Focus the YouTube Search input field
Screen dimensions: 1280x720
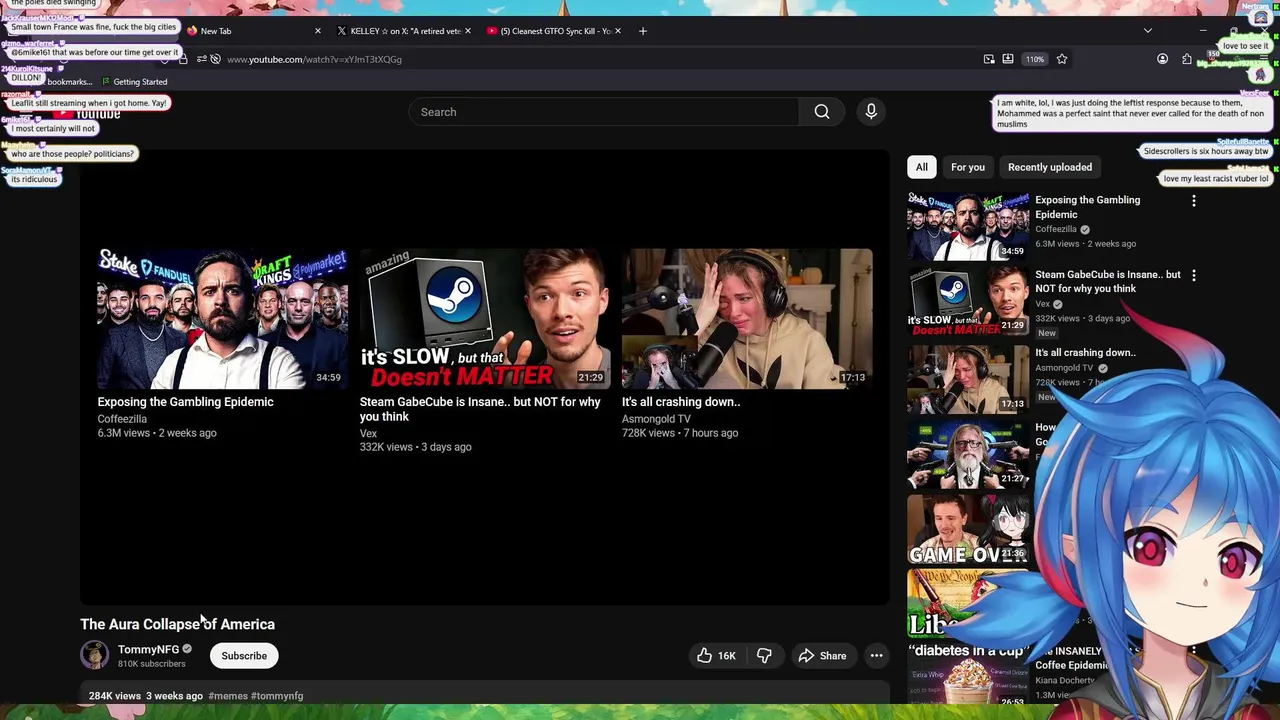[x=604, y=112]
